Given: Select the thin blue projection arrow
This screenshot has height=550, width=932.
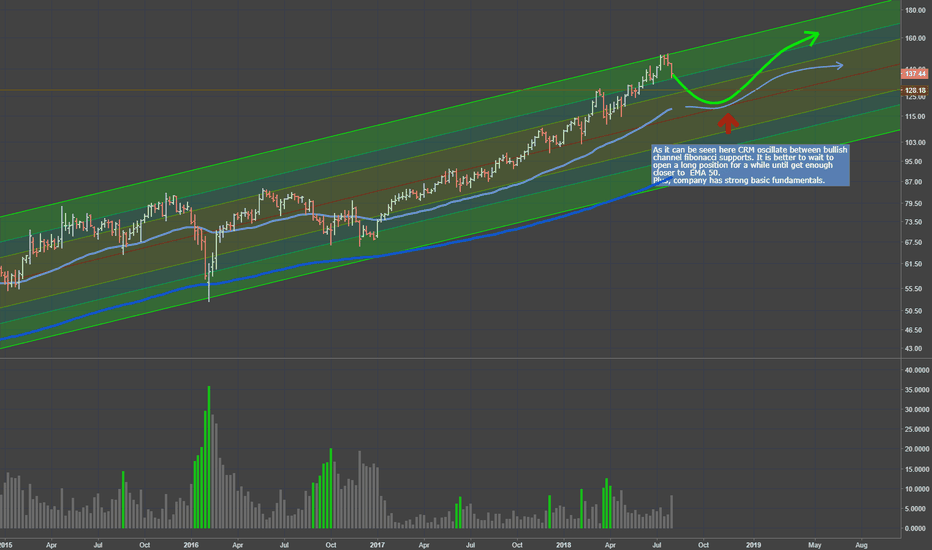Looking at the screenshot, I should tap(764, 87).
